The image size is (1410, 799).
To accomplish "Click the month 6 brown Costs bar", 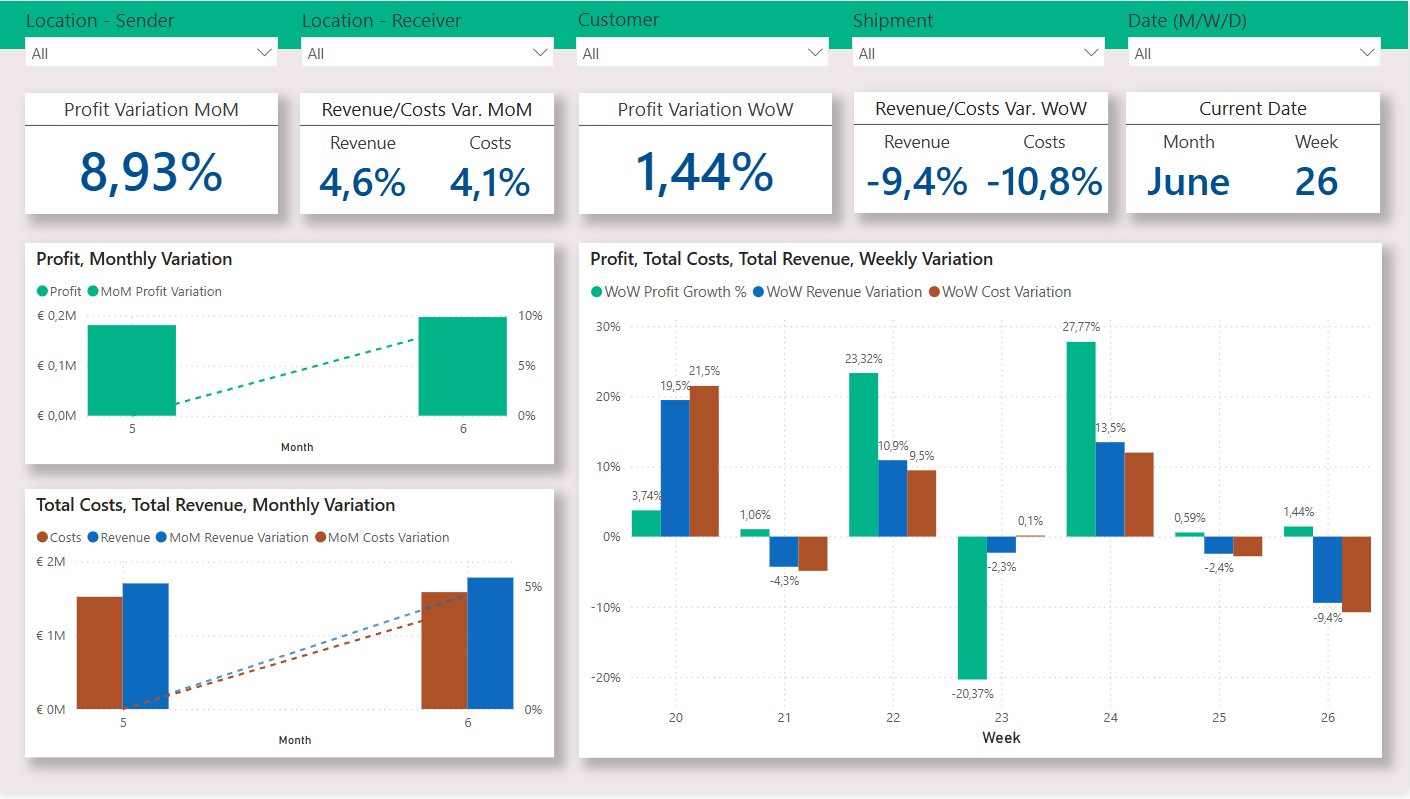I will coord(444,650).
